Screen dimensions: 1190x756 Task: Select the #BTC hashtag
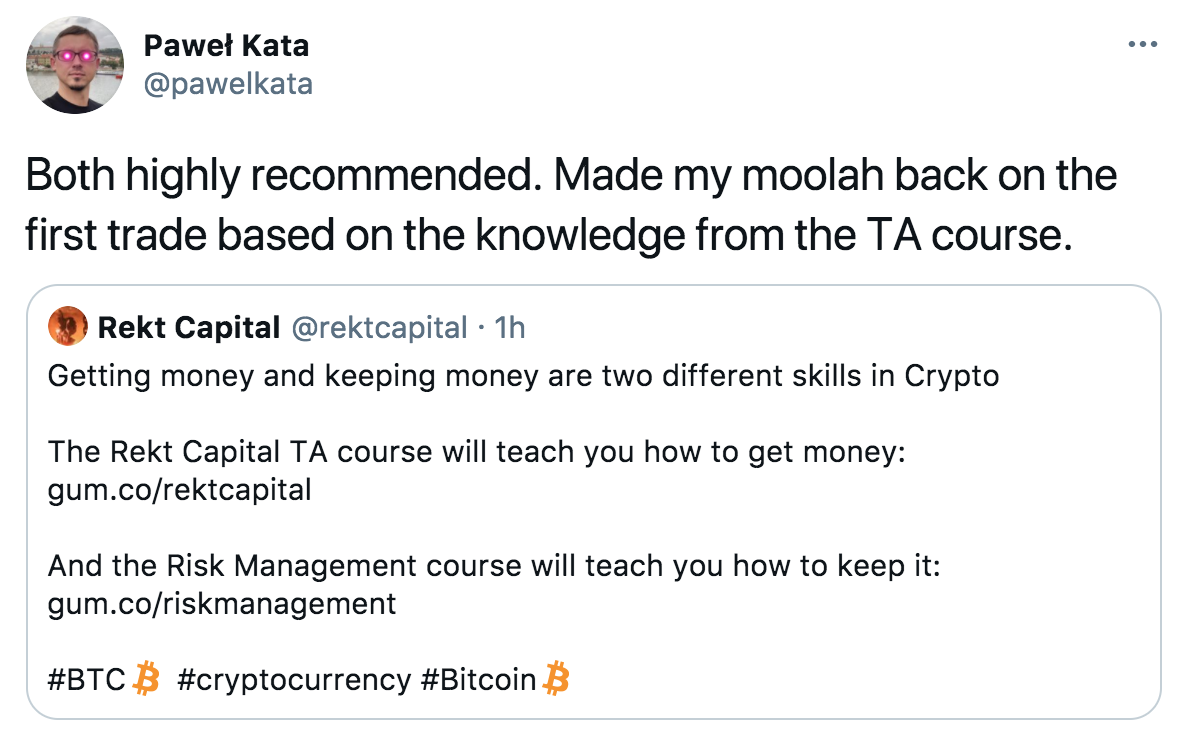point(87,680)
